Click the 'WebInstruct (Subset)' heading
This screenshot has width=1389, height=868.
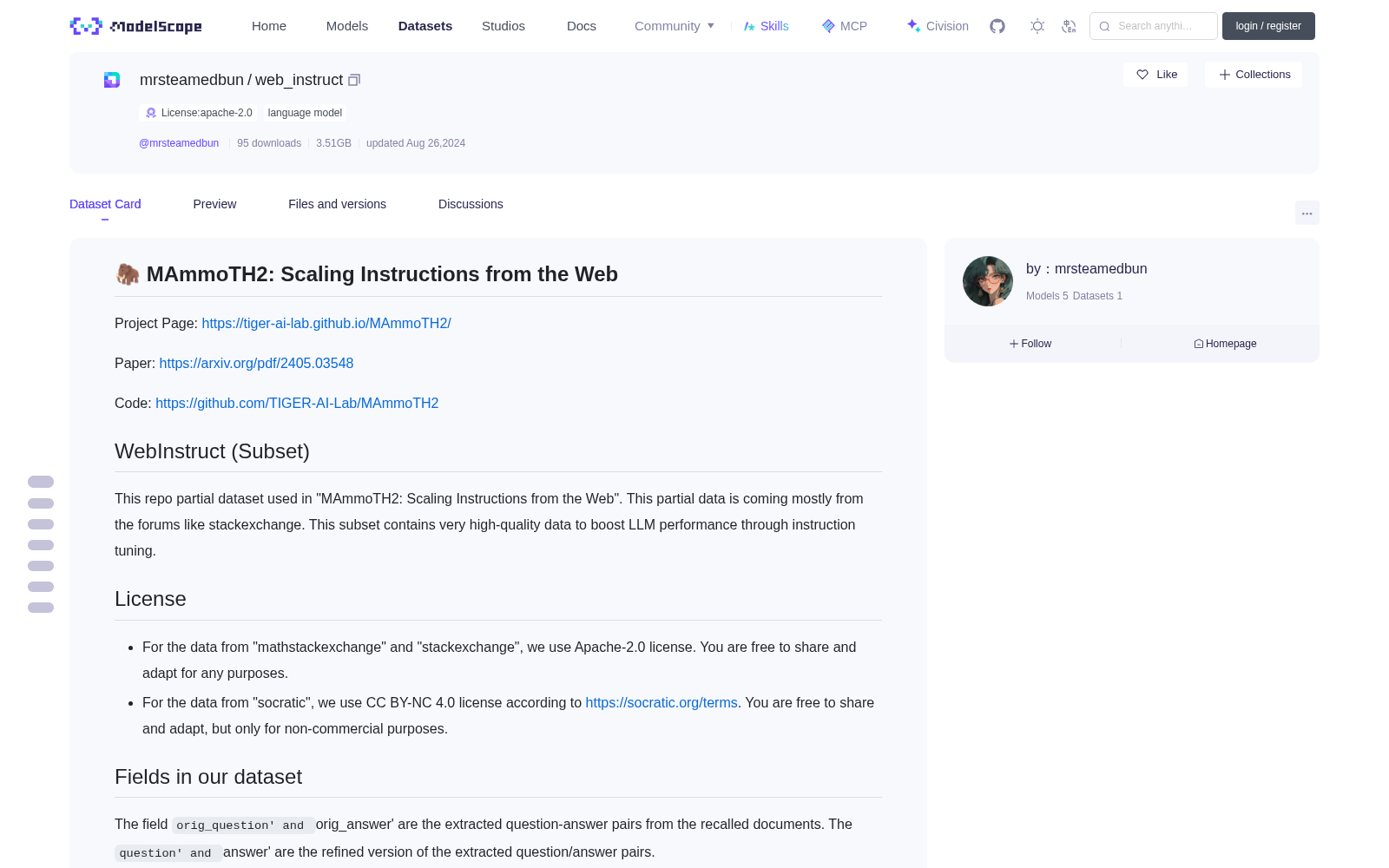(212, 451)
